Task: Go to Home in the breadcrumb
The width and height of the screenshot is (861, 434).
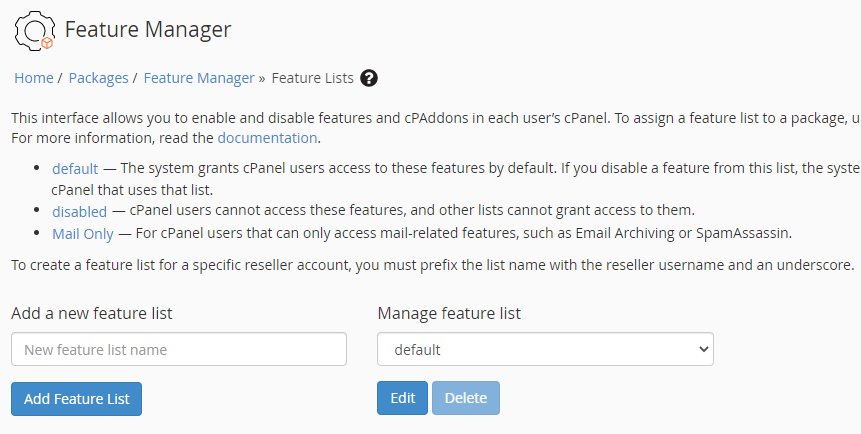Action: tap(33, 78)
